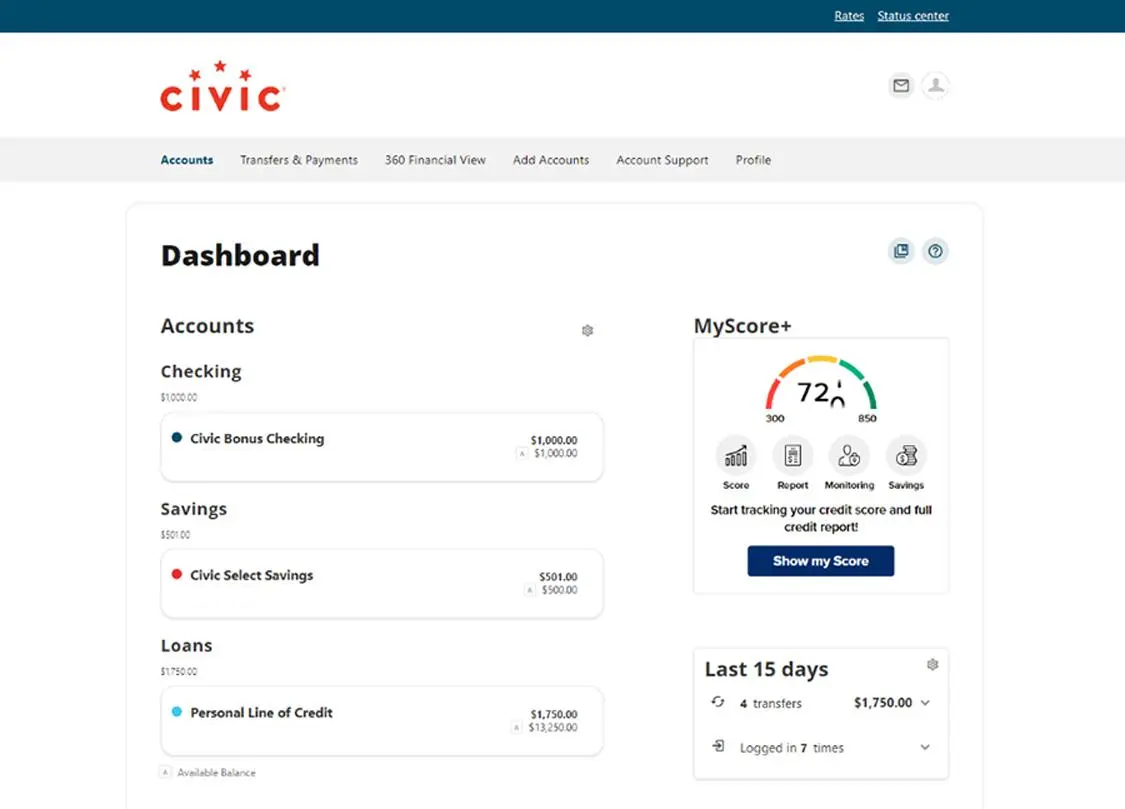The width and height of the screenshot is (1125, 809).
Task: Open Accounts section settings gear
Action: coord(588,330)
